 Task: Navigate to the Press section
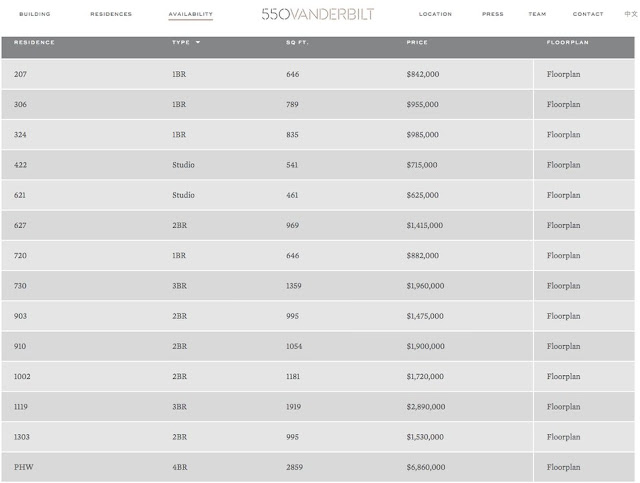[492, 14]
